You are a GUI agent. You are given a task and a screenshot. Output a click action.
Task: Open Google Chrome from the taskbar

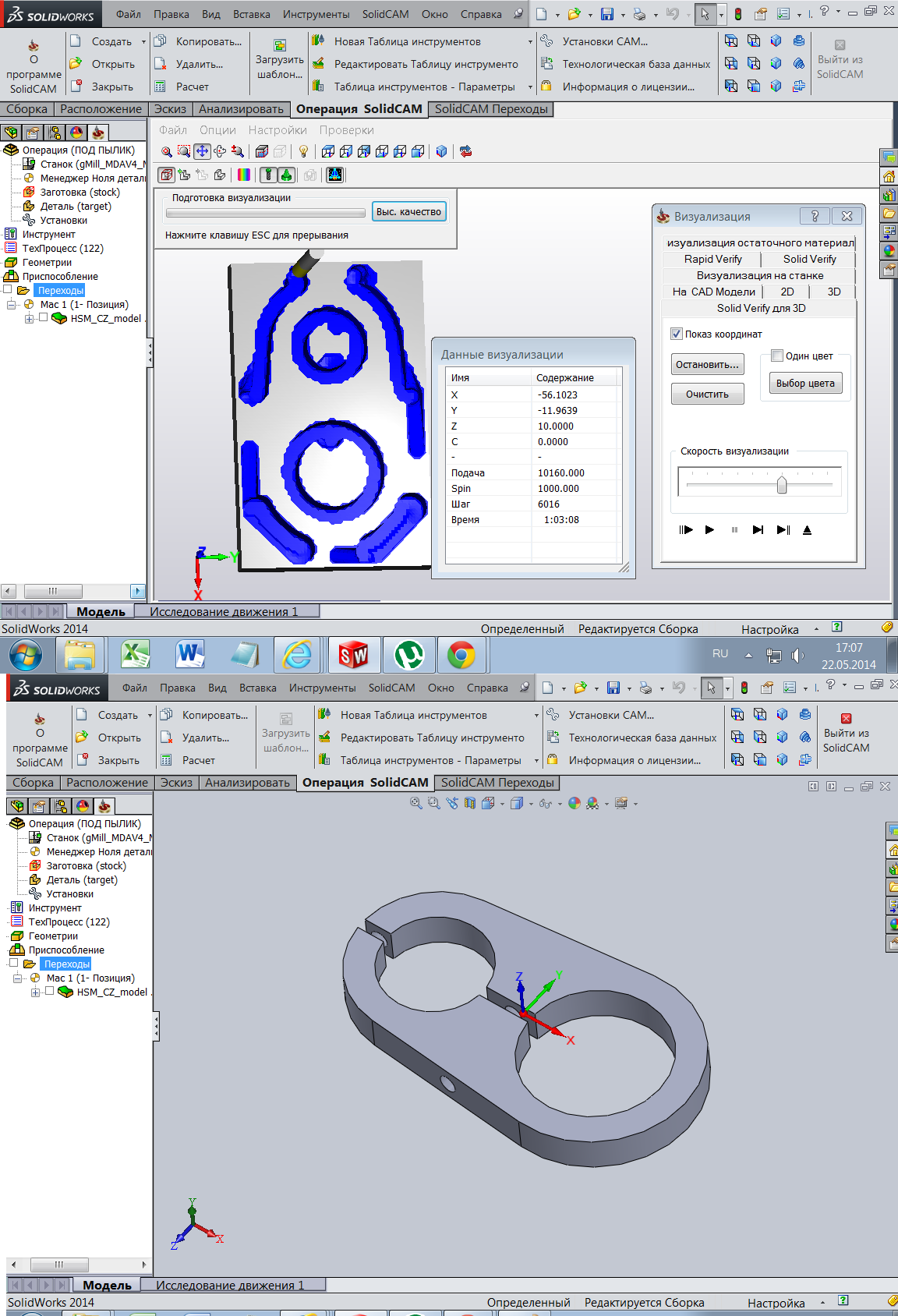coord(461,654)
